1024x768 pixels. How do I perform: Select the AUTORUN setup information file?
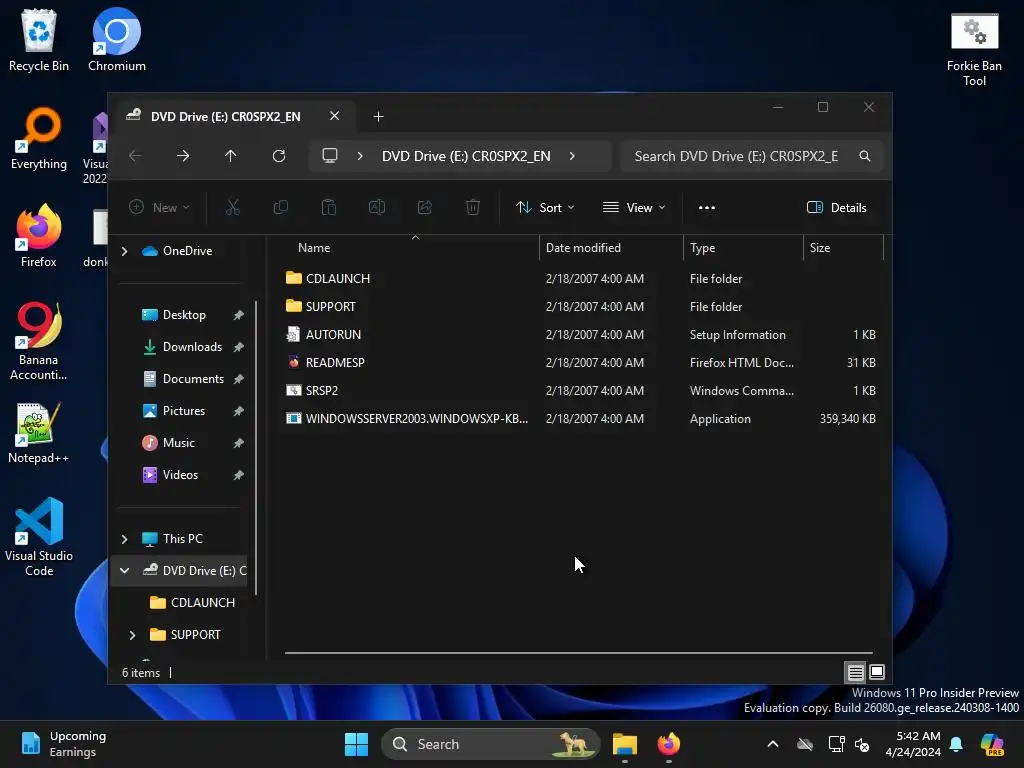581,334
